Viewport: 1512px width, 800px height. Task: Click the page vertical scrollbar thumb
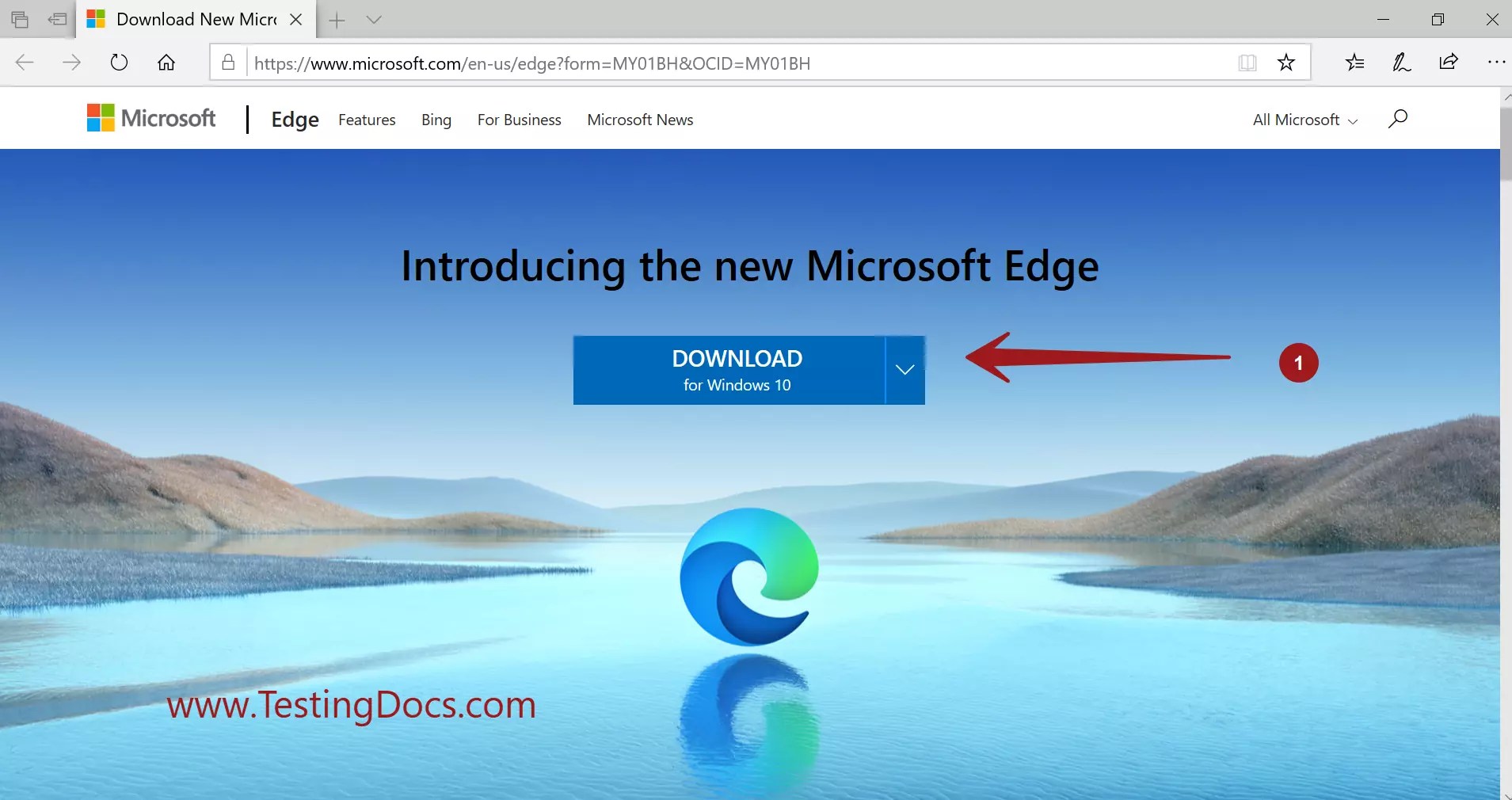click(1506, 143)
